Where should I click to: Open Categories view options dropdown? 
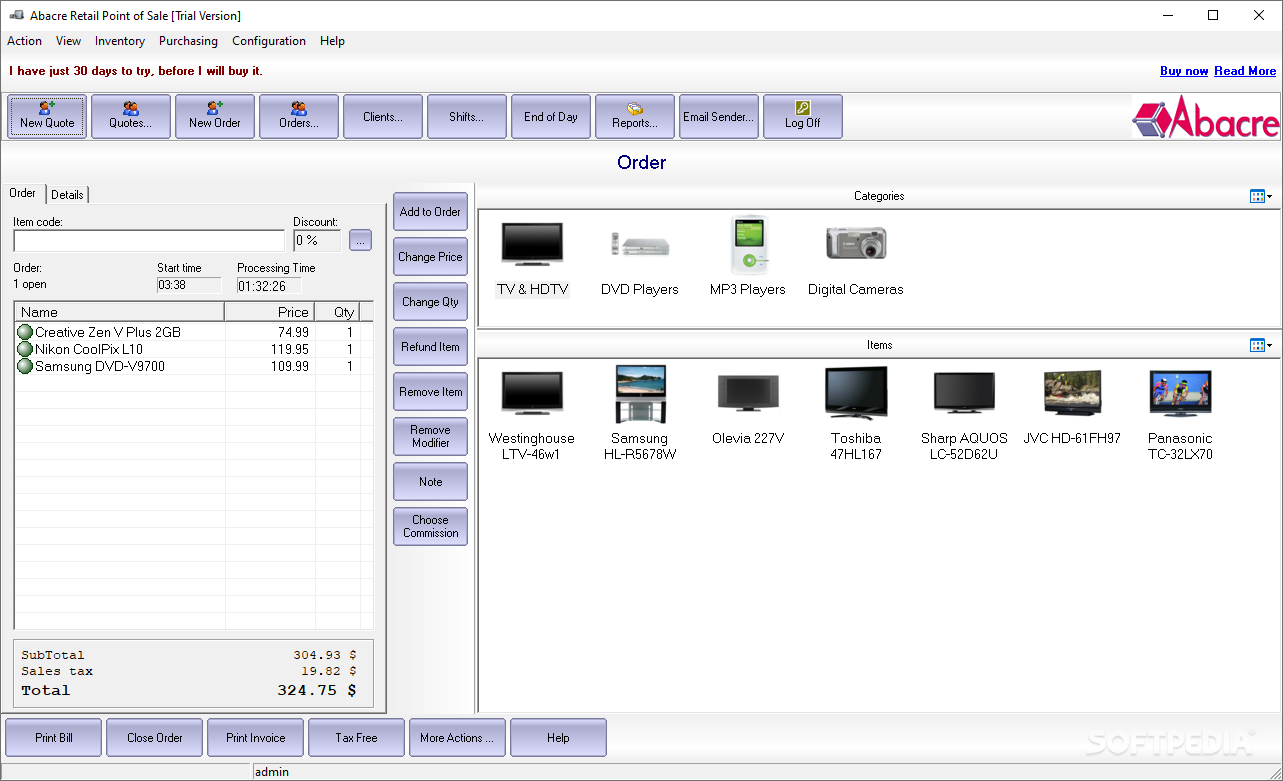pos(1261,196)
